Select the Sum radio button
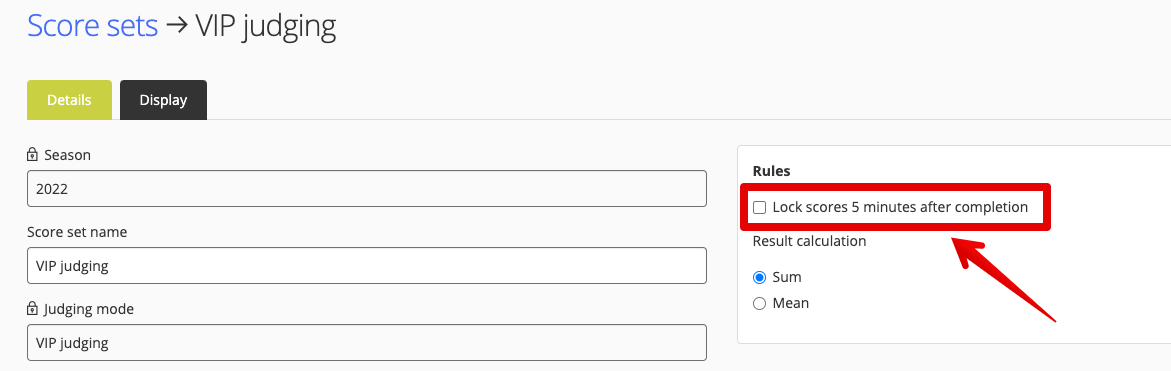1171x371 pixels. click(760, 278)
